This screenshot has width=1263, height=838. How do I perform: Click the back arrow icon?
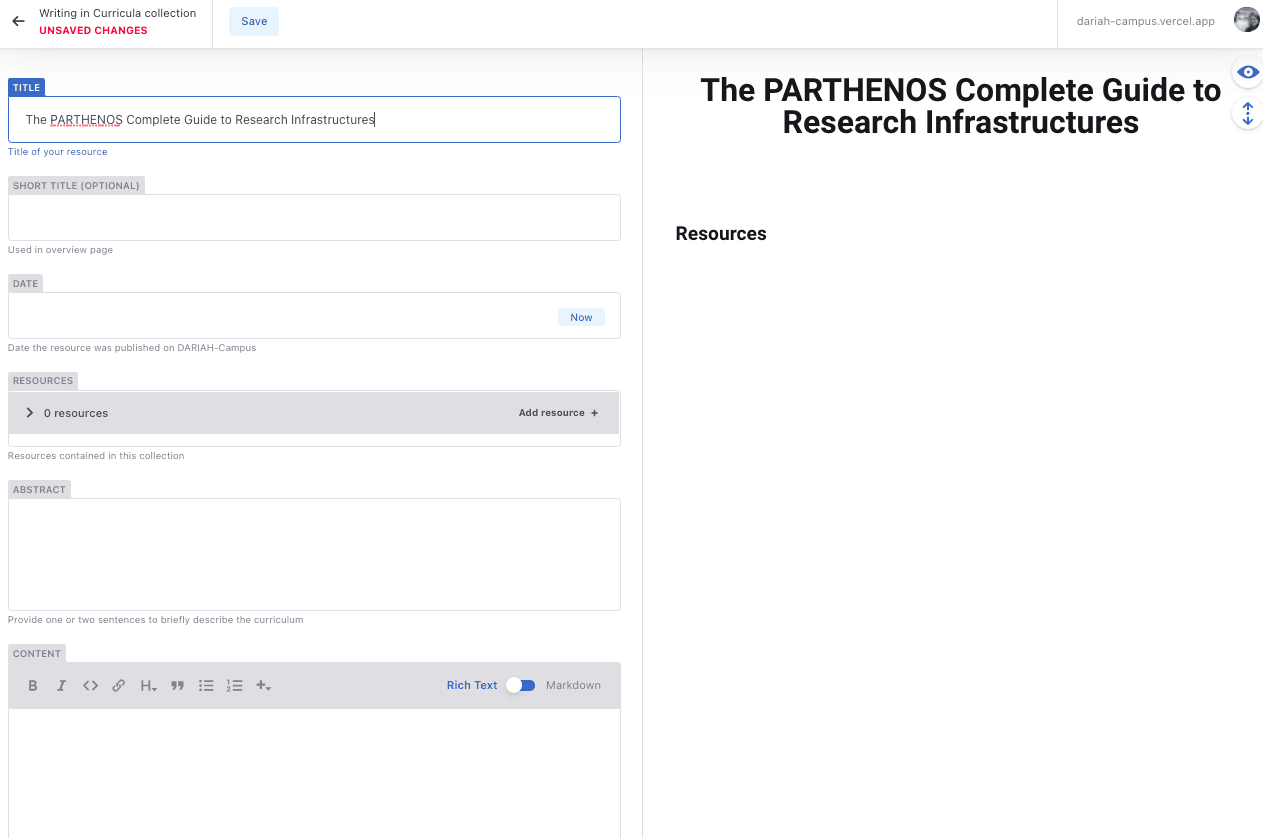tap(18, 21)
